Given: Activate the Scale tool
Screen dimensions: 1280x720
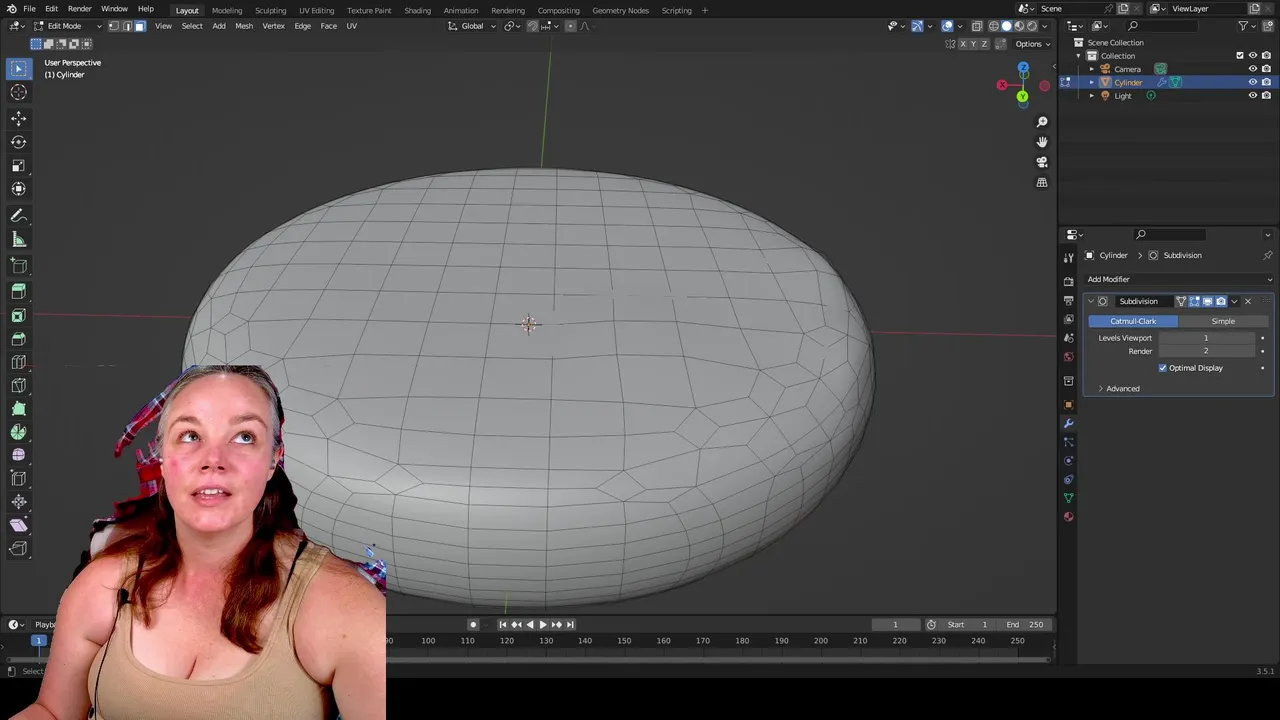Looking at the screenshot, I should pyautogui.click(x=18, y=165).
